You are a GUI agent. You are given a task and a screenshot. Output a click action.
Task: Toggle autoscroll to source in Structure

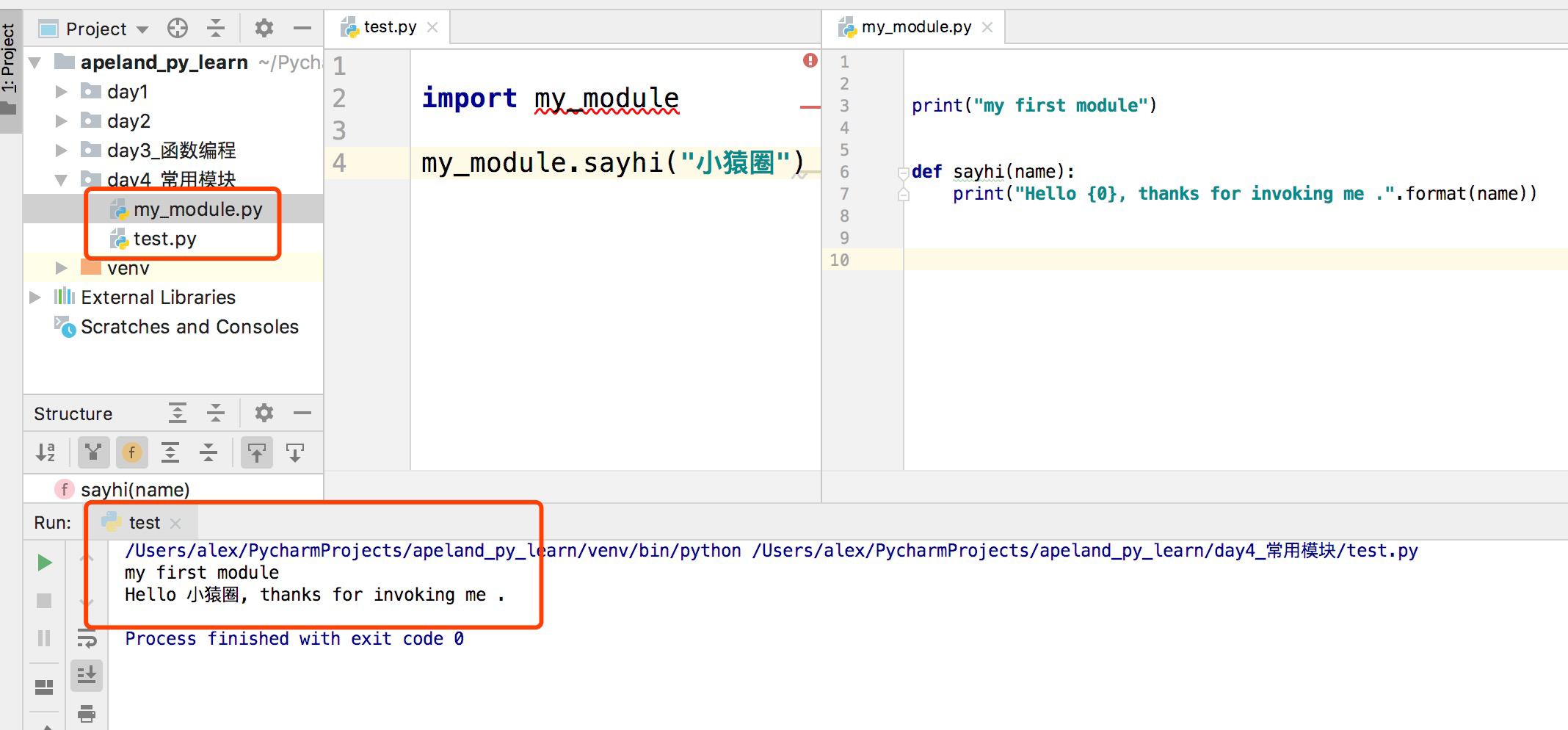click(x=257, y=452)
